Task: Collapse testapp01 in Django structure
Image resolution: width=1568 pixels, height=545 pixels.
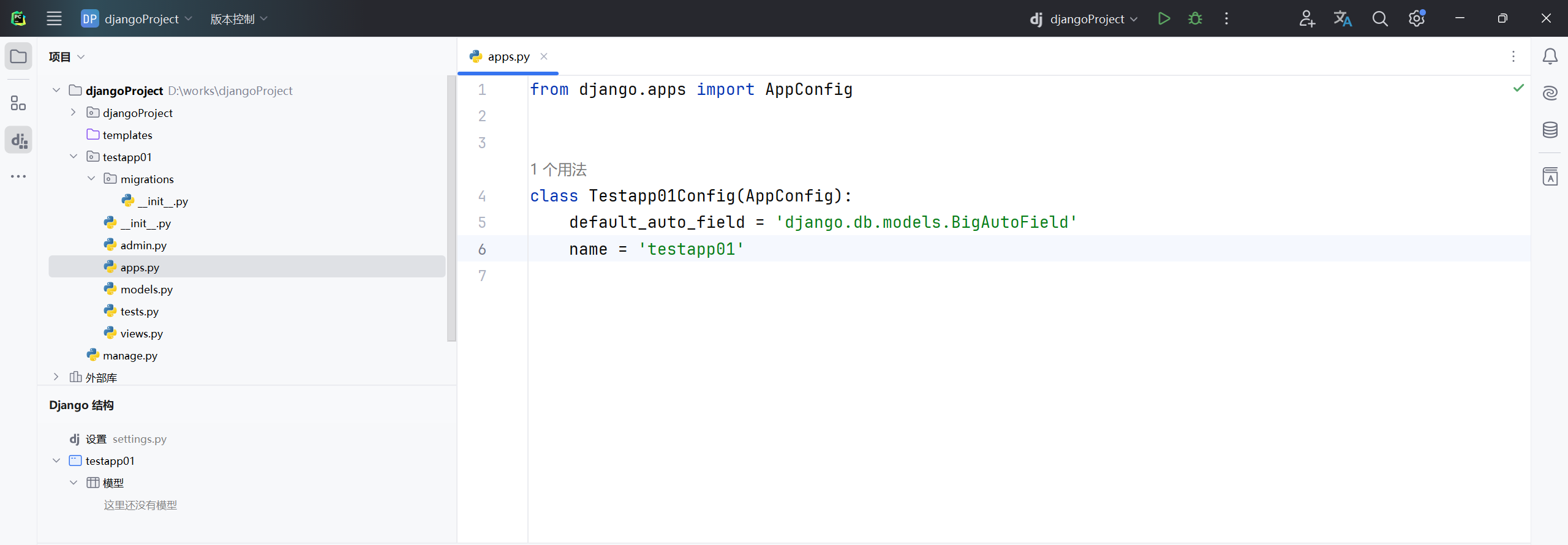Action: (x=56, y=460)
